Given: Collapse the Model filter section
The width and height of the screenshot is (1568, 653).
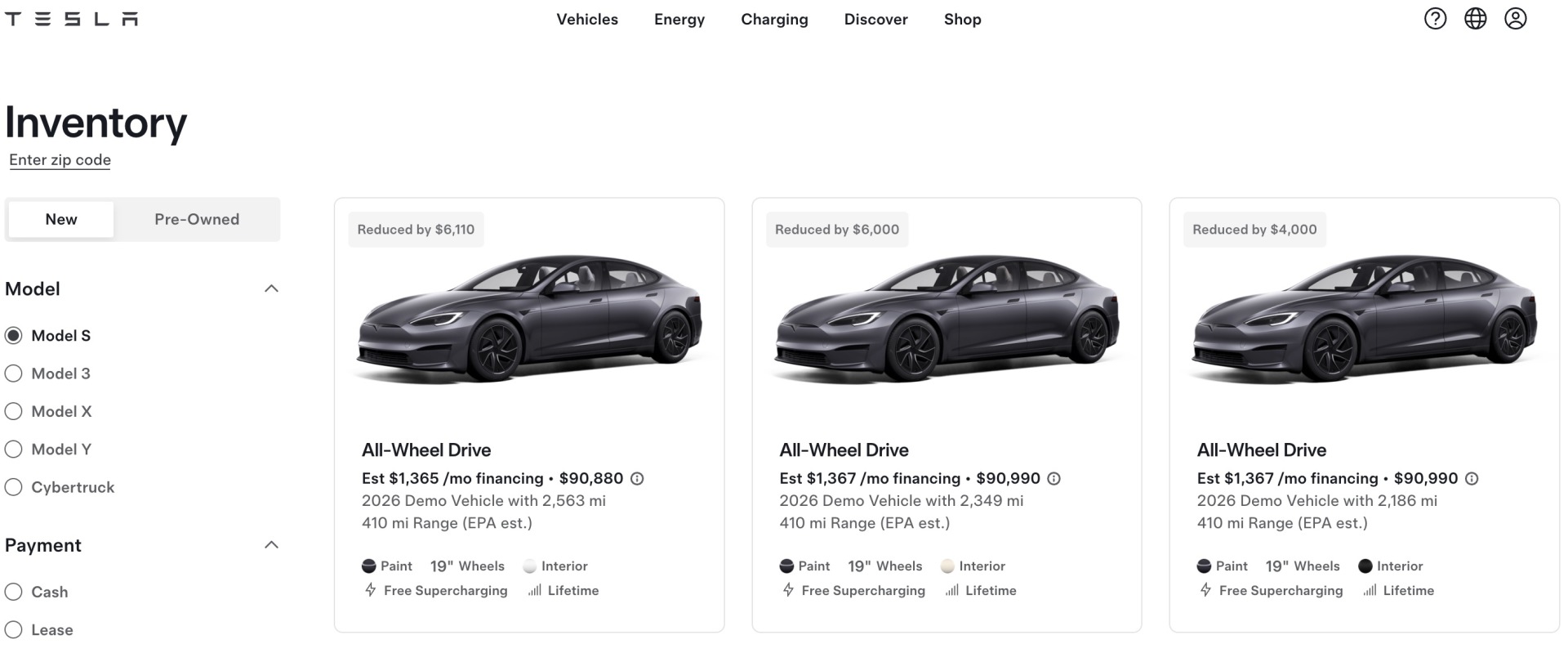Looking at the screenshot, I should tap(272, 288).
